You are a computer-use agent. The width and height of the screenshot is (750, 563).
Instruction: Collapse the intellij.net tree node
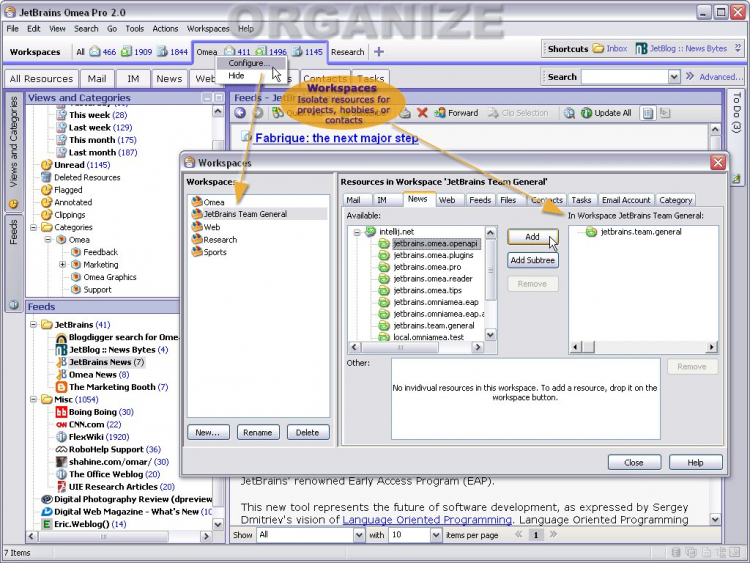tap(357, 232)
